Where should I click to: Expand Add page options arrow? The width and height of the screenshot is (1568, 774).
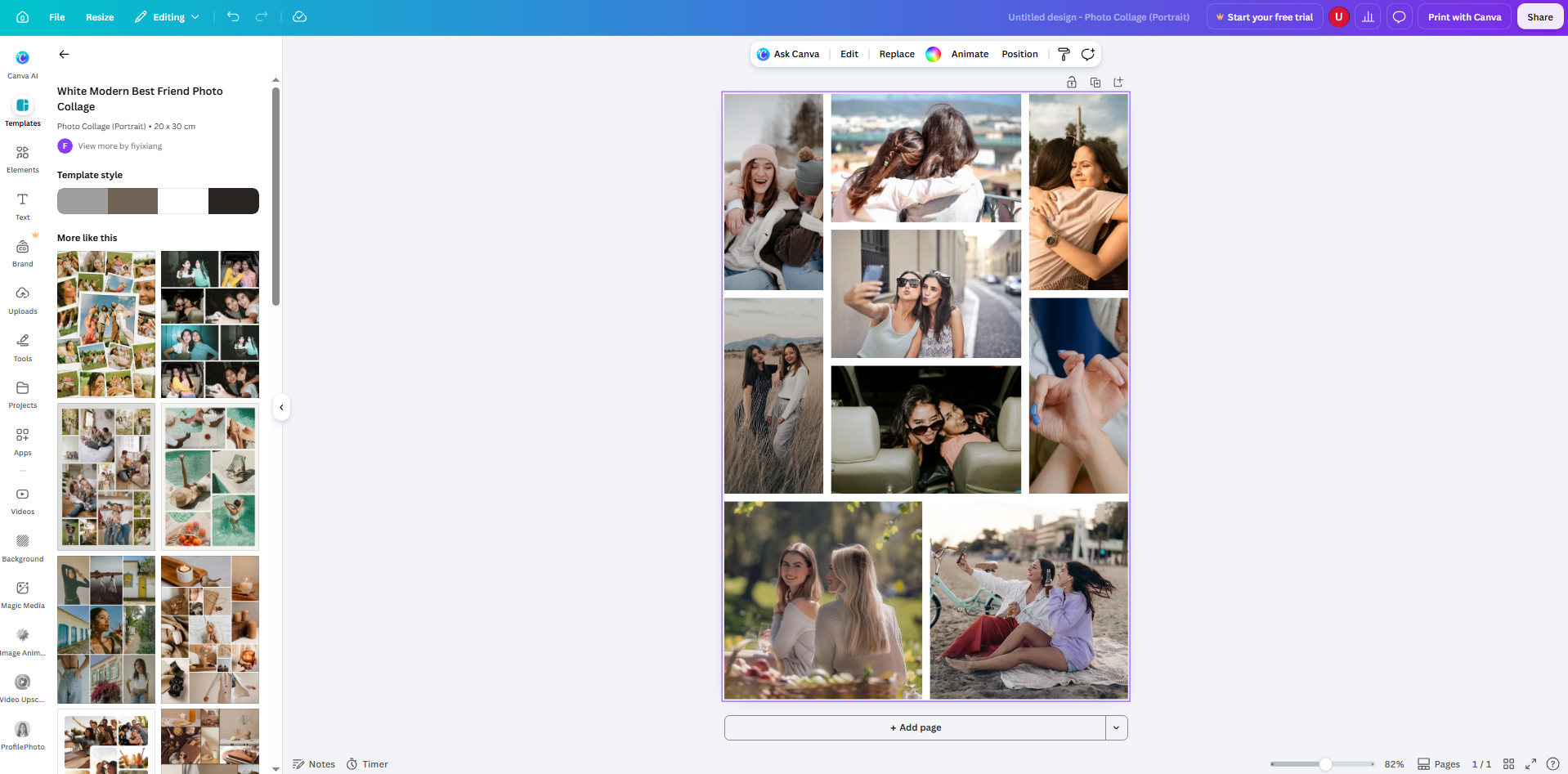coord(1116,727)
